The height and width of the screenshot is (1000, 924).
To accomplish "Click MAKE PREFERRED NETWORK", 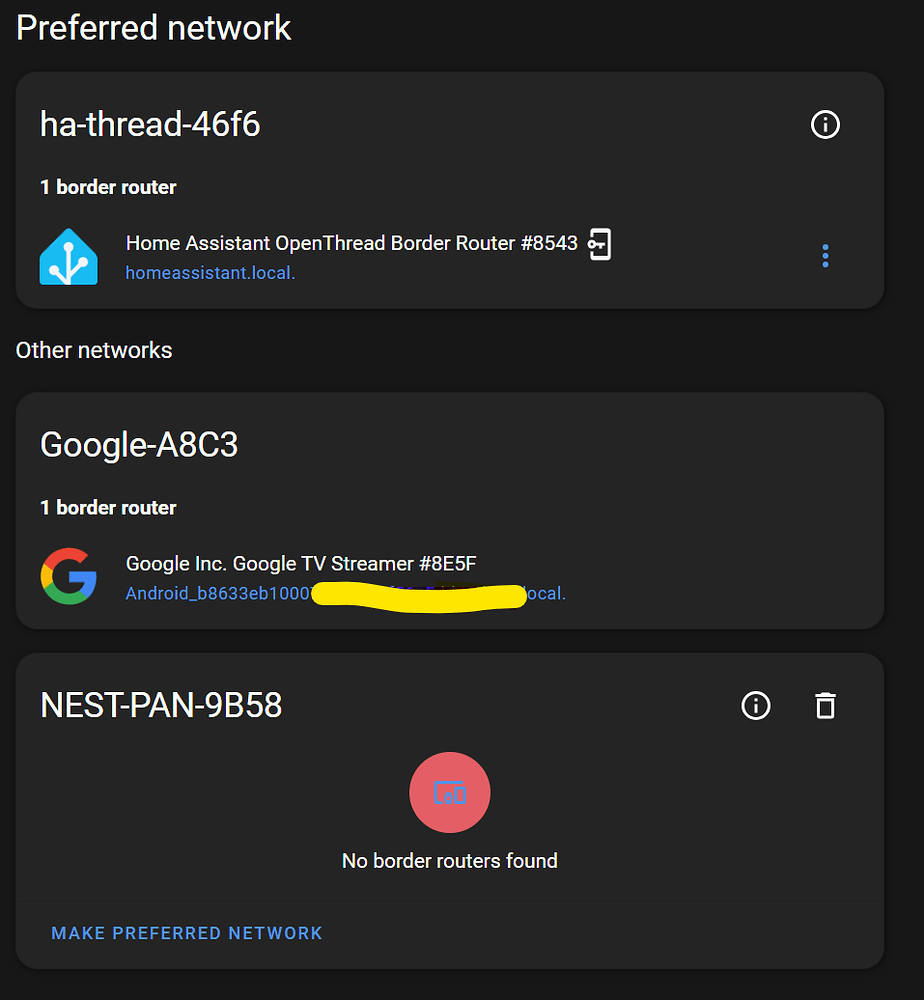I will point(186,933).
